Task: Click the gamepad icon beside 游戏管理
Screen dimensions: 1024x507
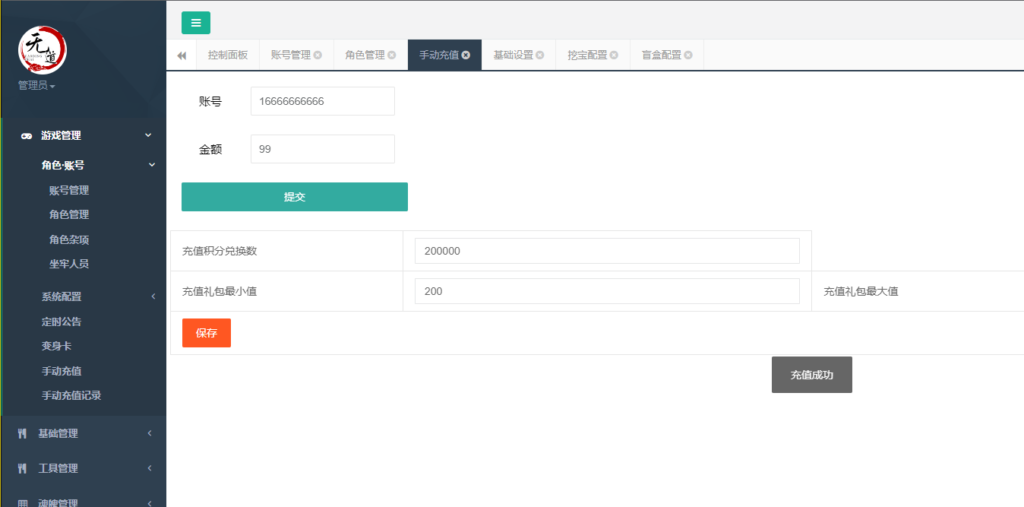Action: [x=26, y=136]
